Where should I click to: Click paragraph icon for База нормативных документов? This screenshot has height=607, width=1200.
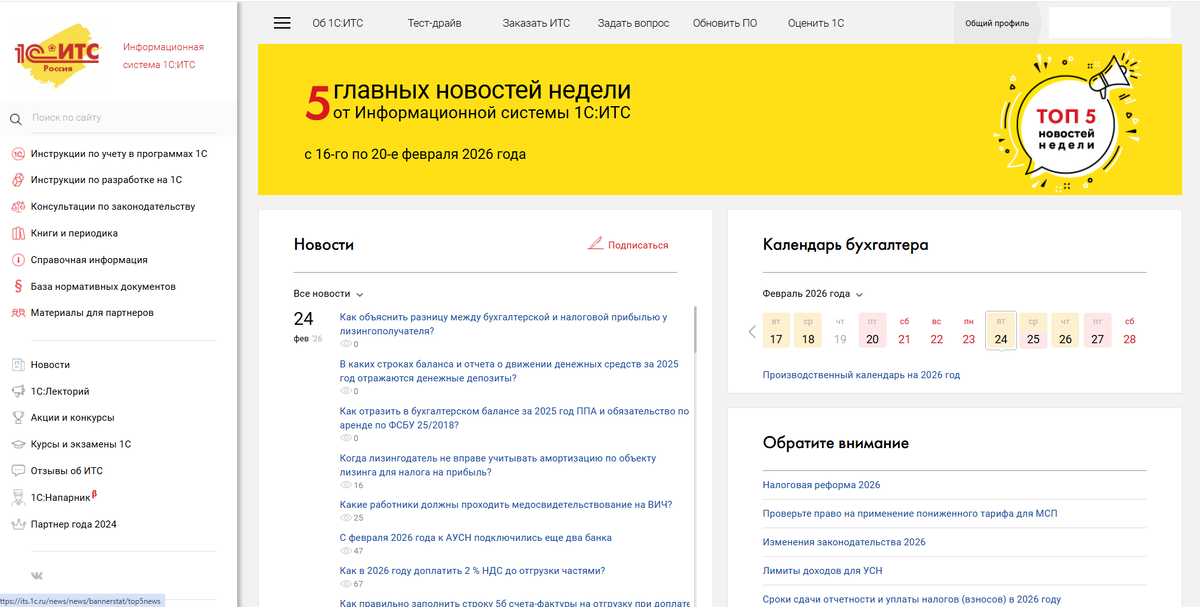(x=18, y=286)
